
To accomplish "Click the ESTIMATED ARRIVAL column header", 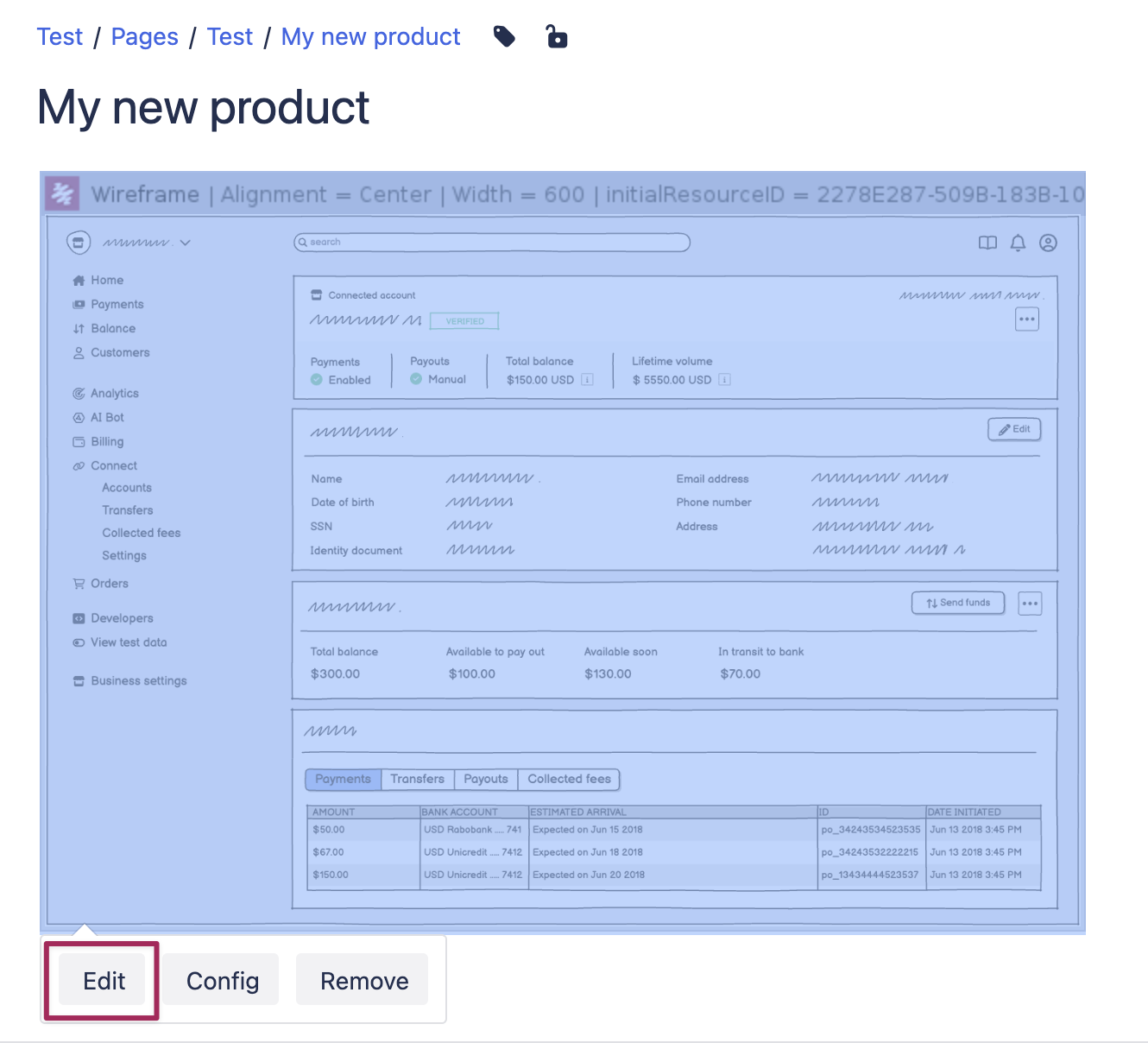I will pos(673,812).
